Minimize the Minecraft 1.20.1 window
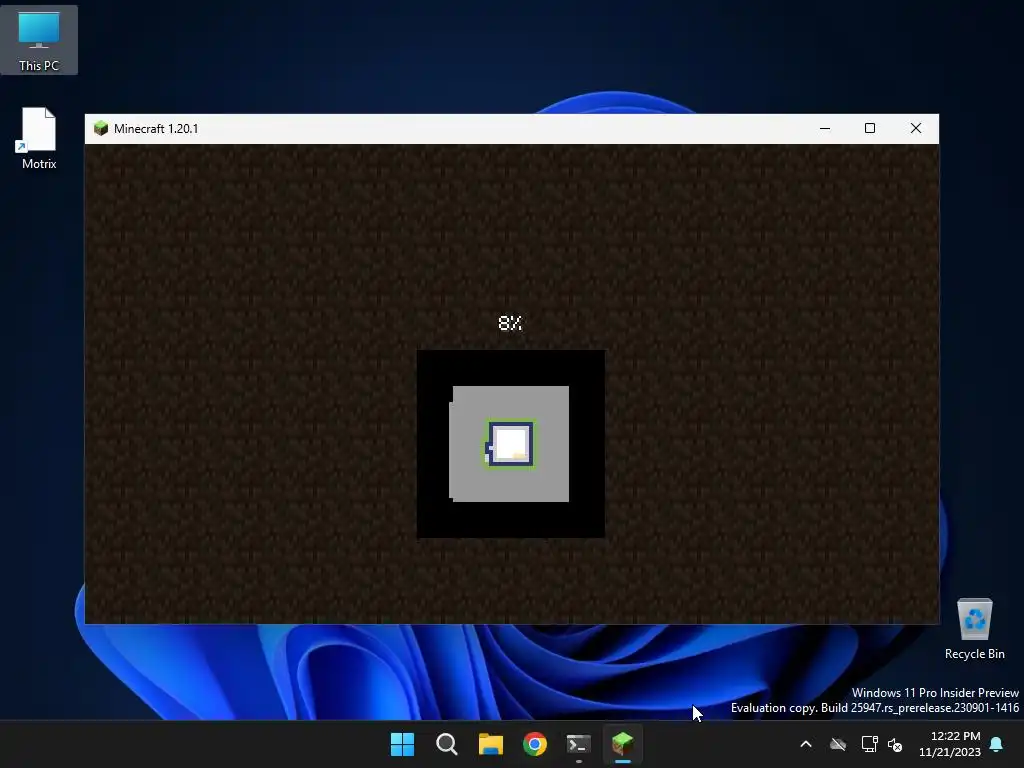The image size is (1024, 768). (x=825, y=129)
